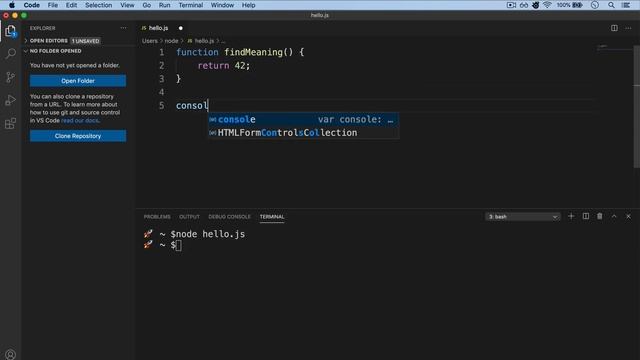Open the View menu

coord(127,5)
